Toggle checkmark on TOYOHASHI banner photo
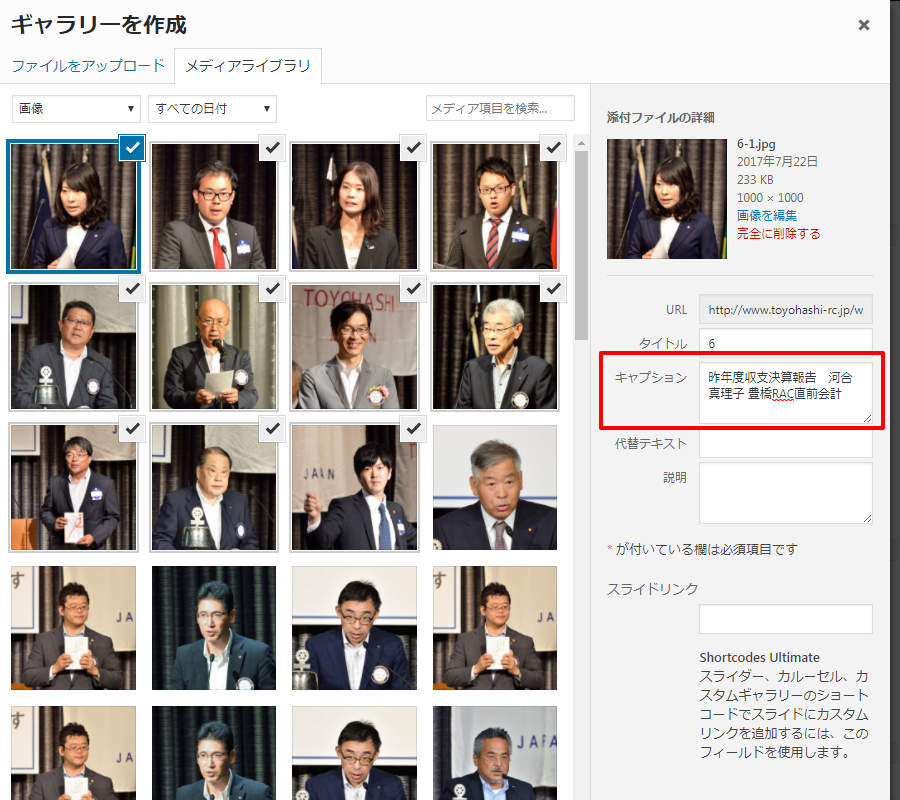 [x=413, y=289]
